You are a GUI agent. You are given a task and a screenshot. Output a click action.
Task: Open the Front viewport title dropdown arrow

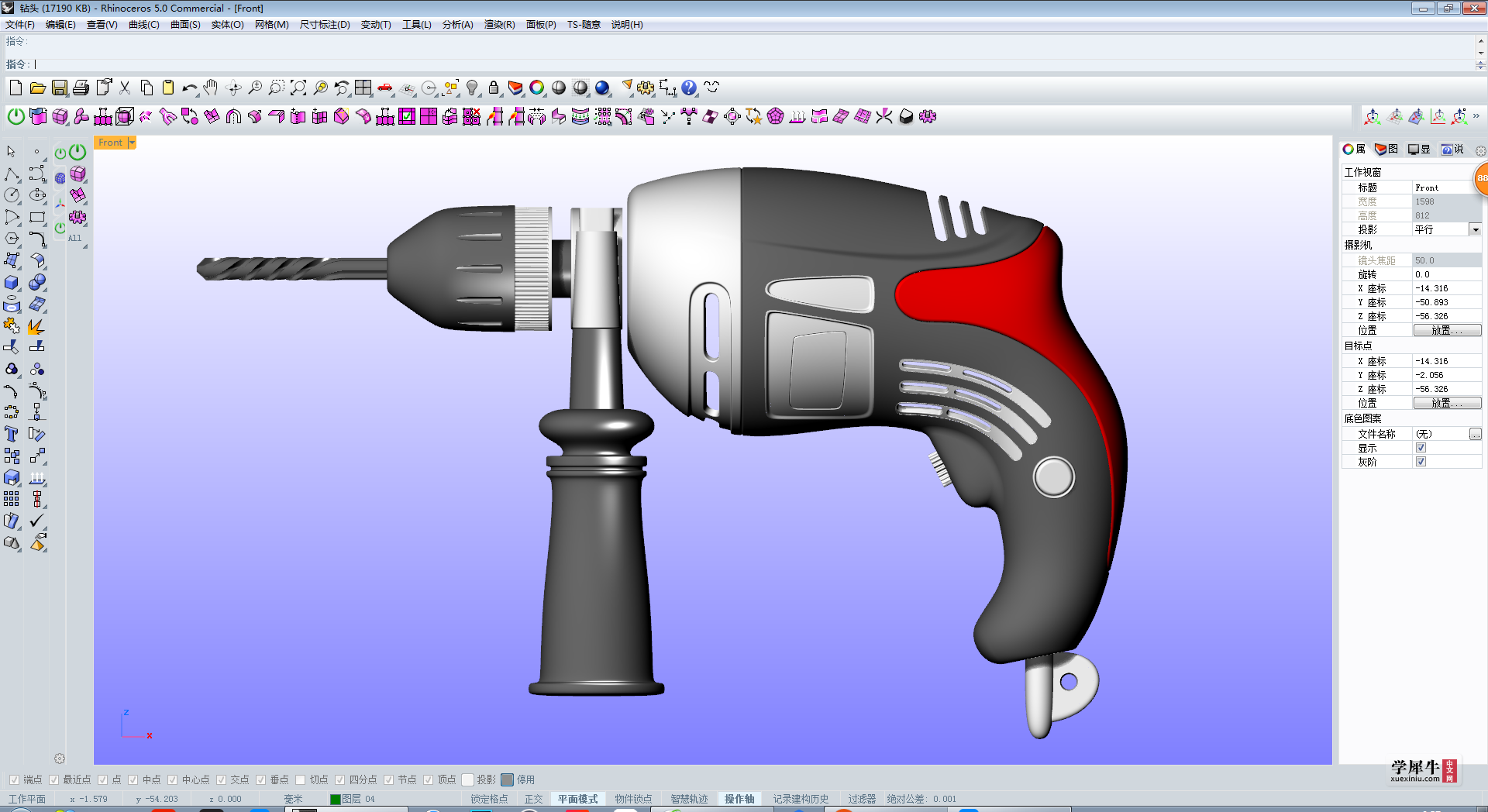132,143
